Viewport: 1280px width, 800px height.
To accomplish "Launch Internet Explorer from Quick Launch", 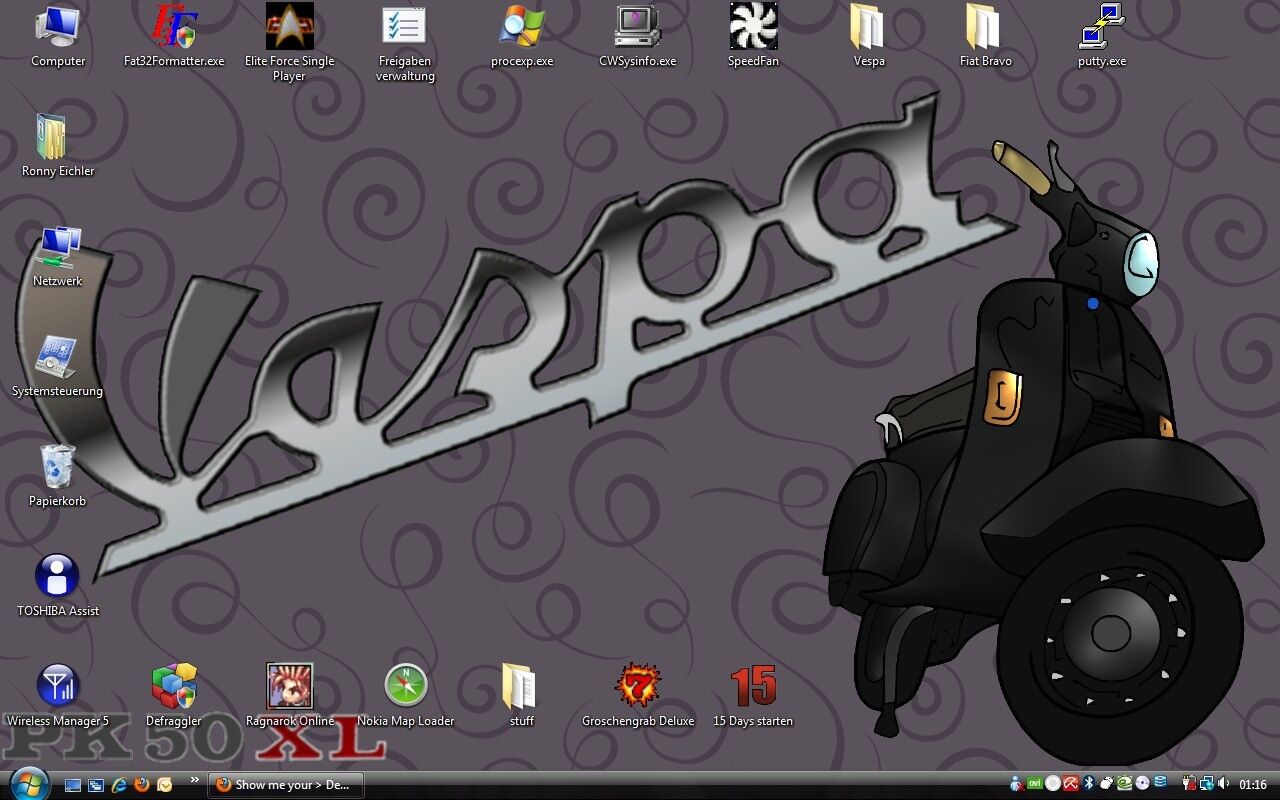I will [x=119, y=785].
